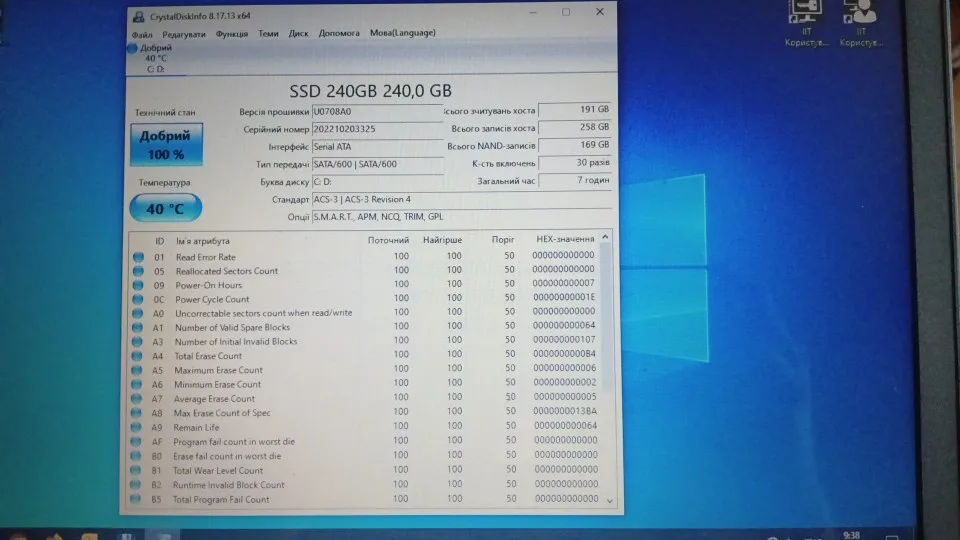Click the Поріг column header
Image resolution: width=960 pixels, height=540 pixels.
tap(503, 239)
